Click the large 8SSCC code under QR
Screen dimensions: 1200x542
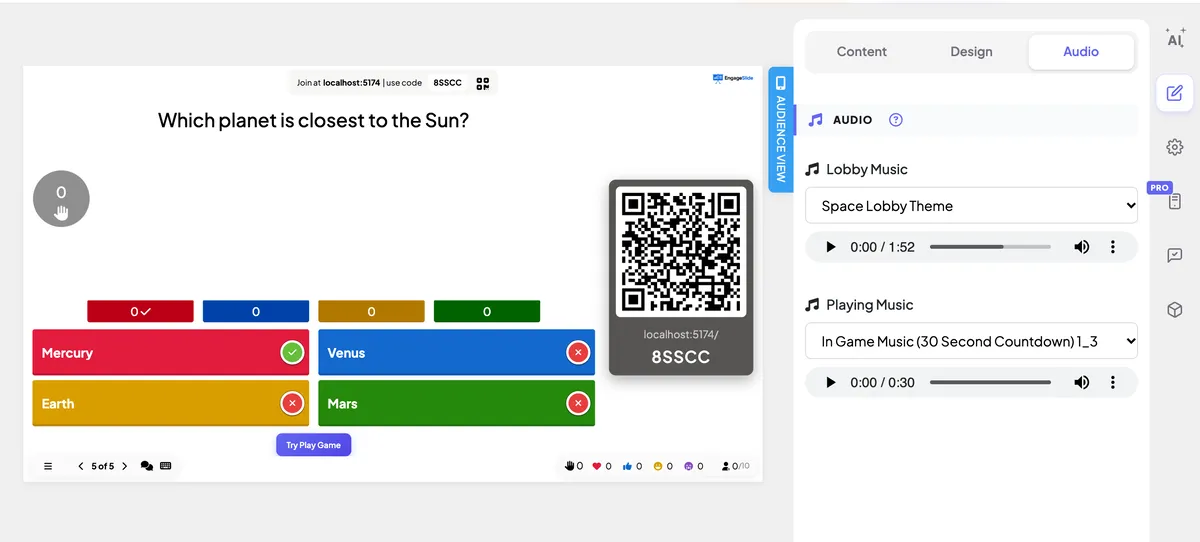point(681,356)
